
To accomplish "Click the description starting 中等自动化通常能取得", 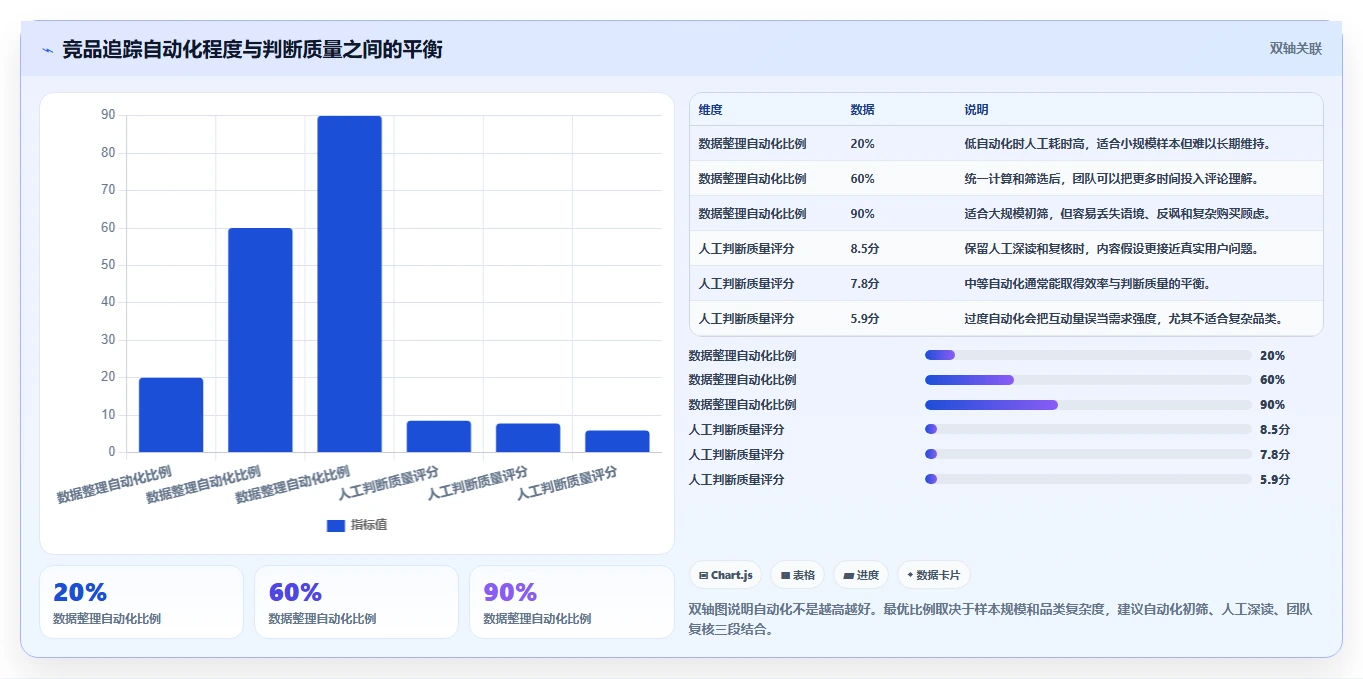I will (x=1087, y=284).
